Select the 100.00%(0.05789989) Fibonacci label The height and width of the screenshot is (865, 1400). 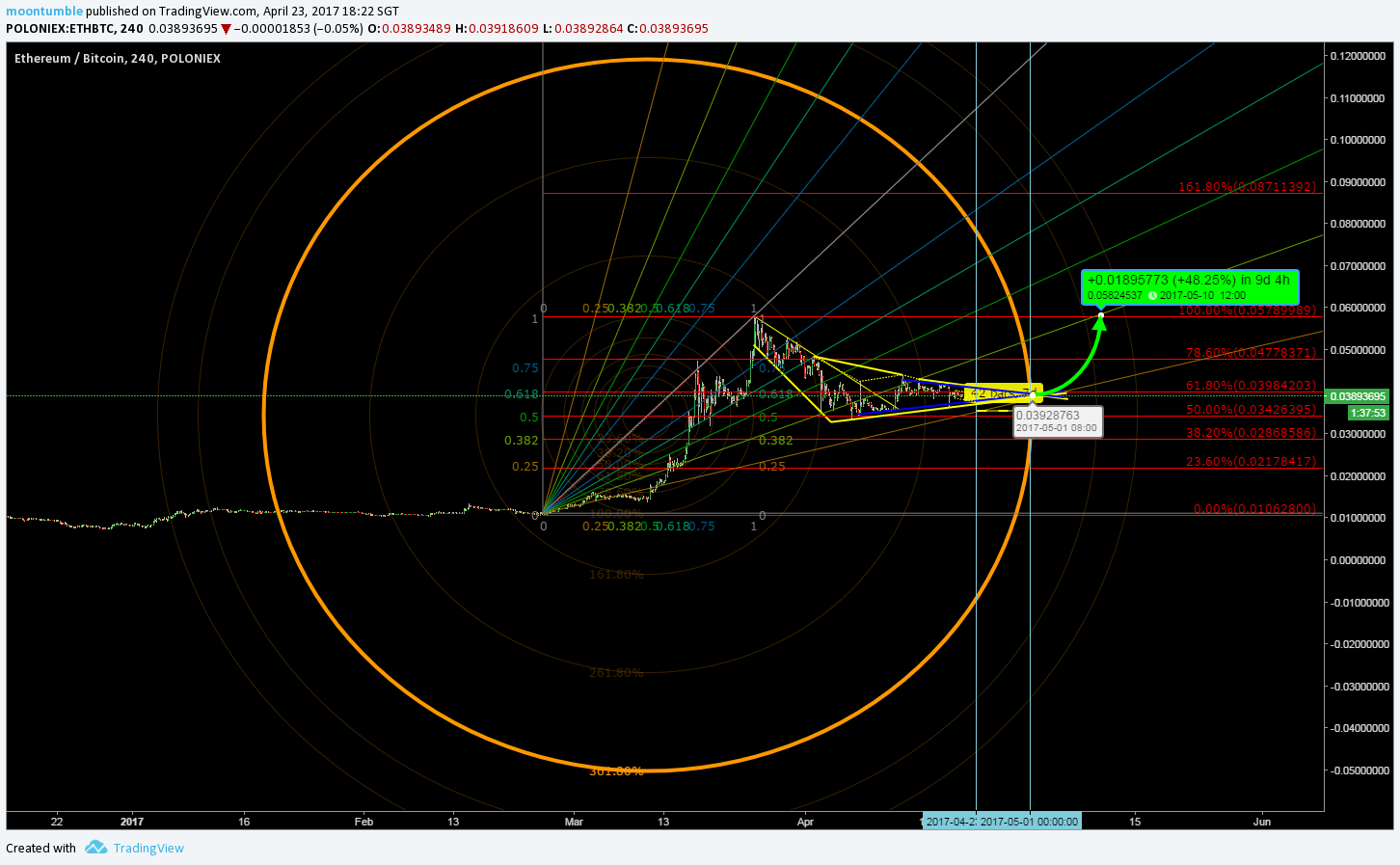1247,311
